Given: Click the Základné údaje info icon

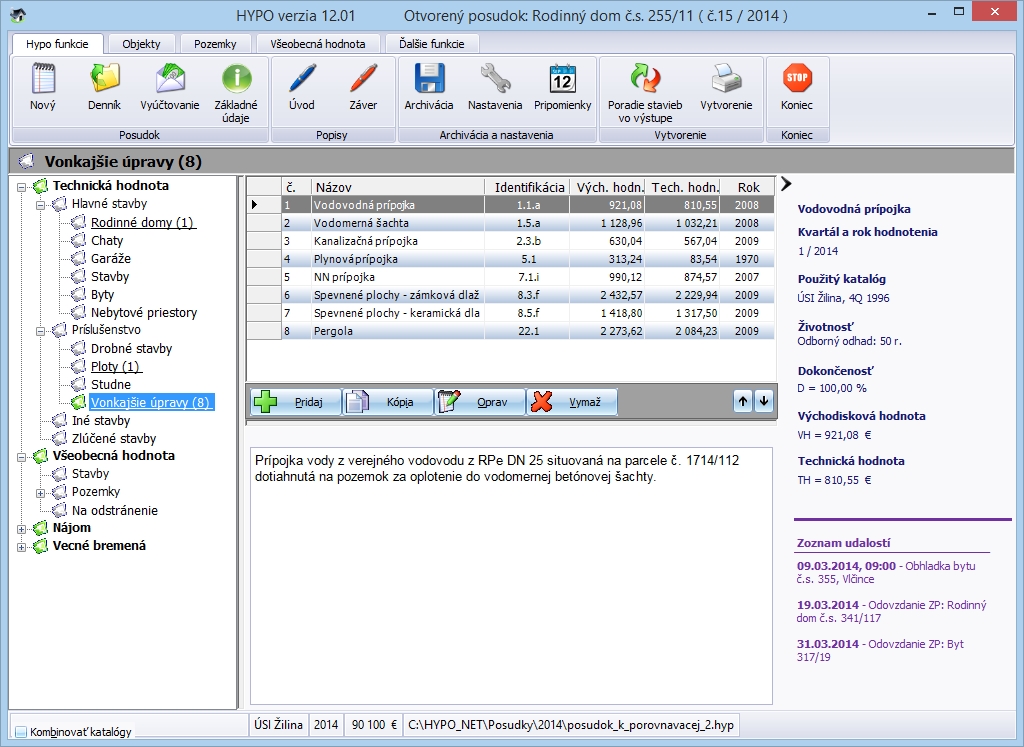Looking at the screenshot, I should click(236, 79).
